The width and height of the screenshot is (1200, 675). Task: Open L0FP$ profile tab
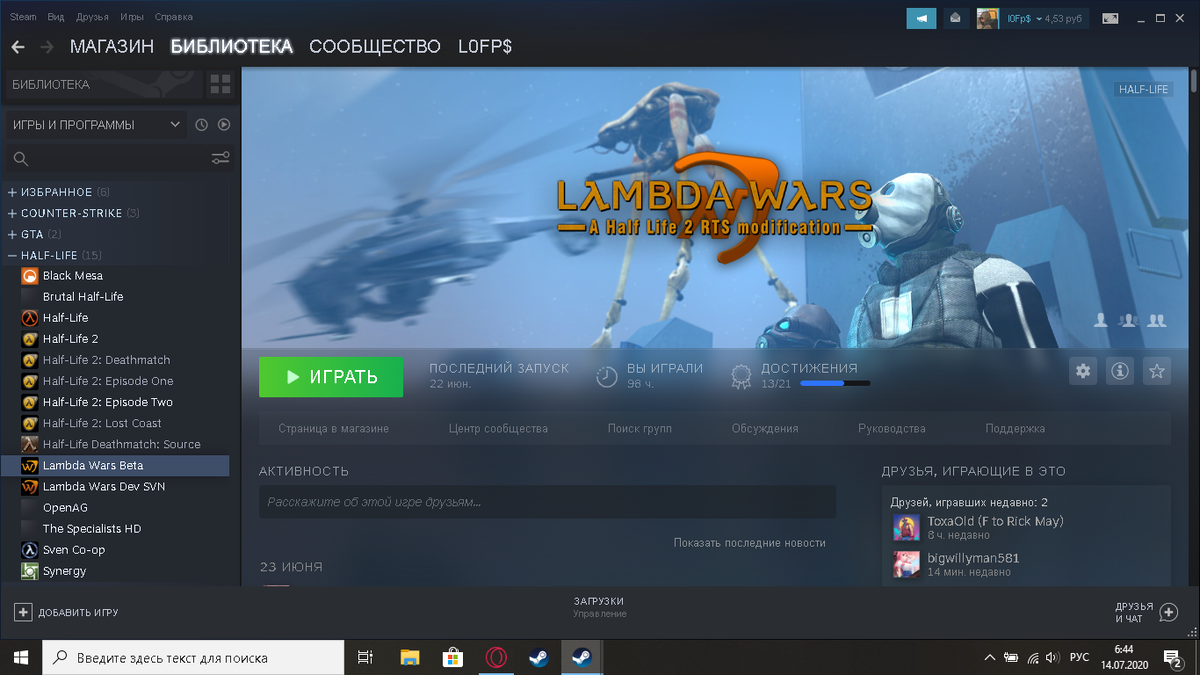485,47
